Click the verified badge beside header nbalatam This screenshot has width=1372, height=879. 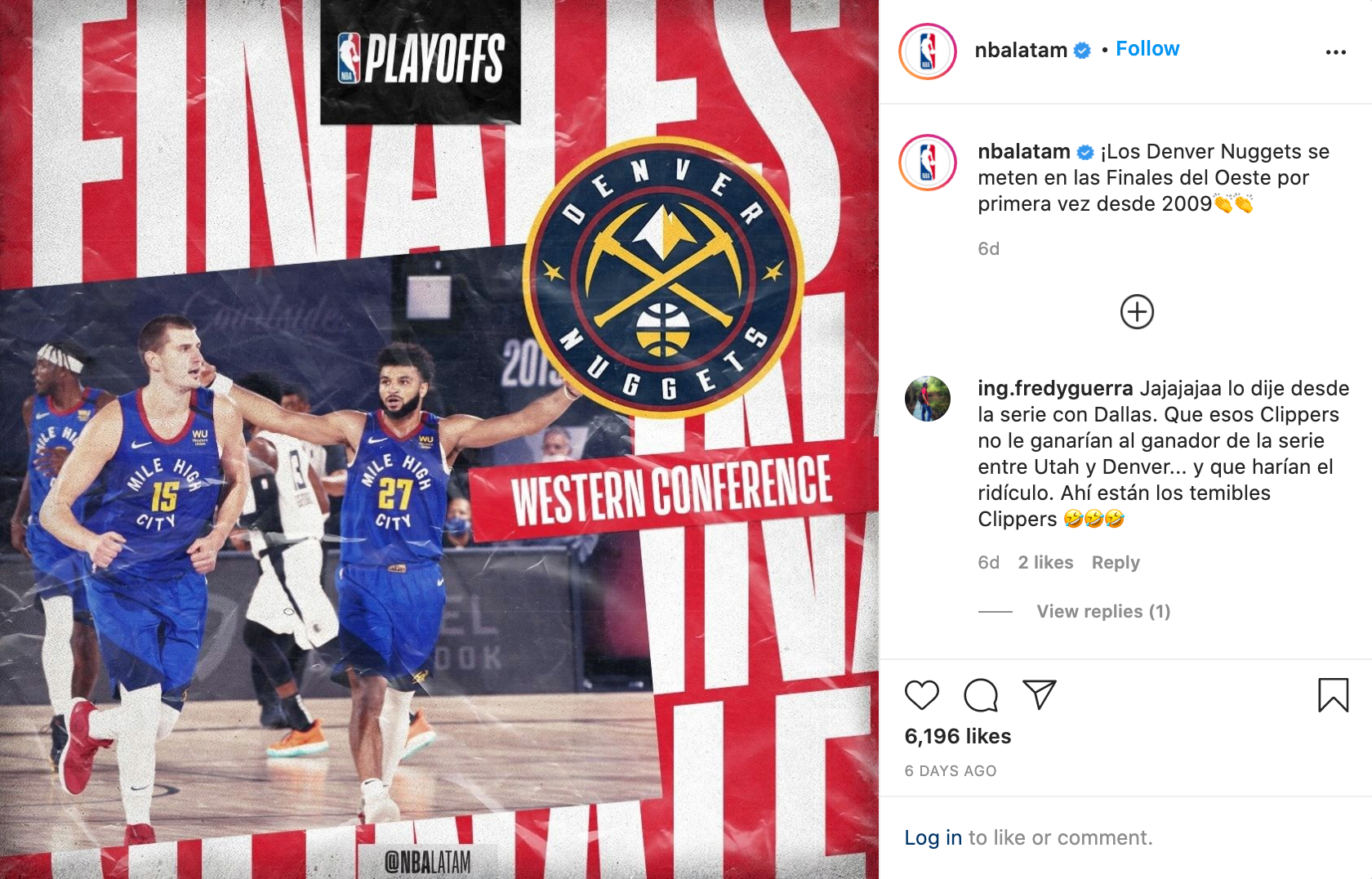point(1082,51)
